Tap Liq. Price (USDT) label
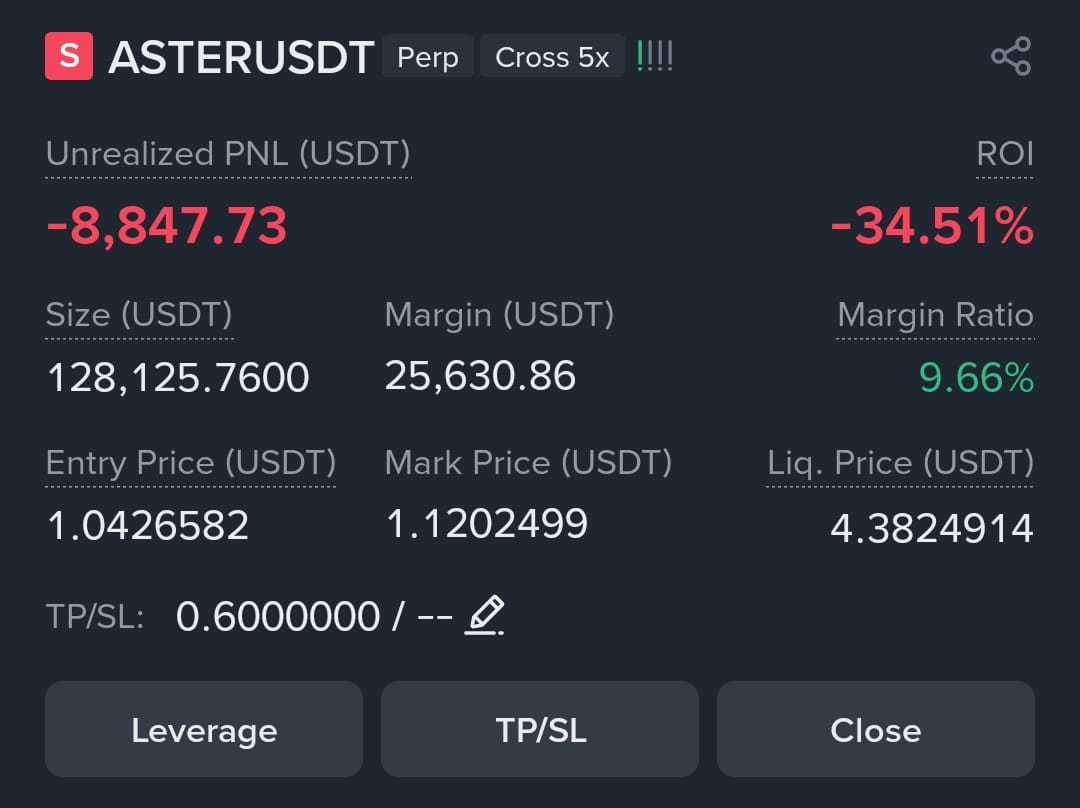The height and width of the screenshot is (808, 1080). point(900,462)
